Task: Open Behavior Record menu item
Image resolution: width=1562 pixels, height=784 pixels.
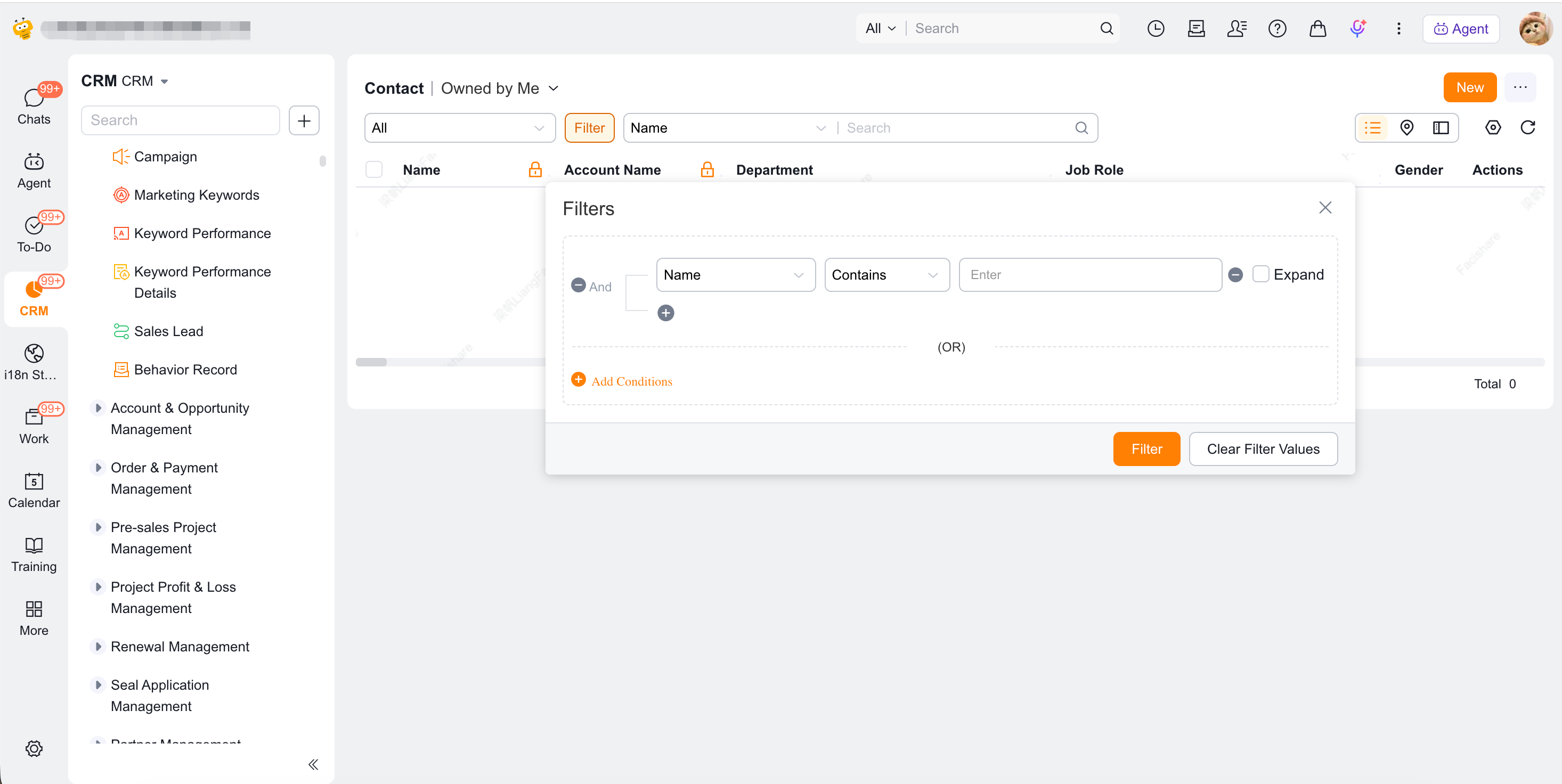Action: 175,370
